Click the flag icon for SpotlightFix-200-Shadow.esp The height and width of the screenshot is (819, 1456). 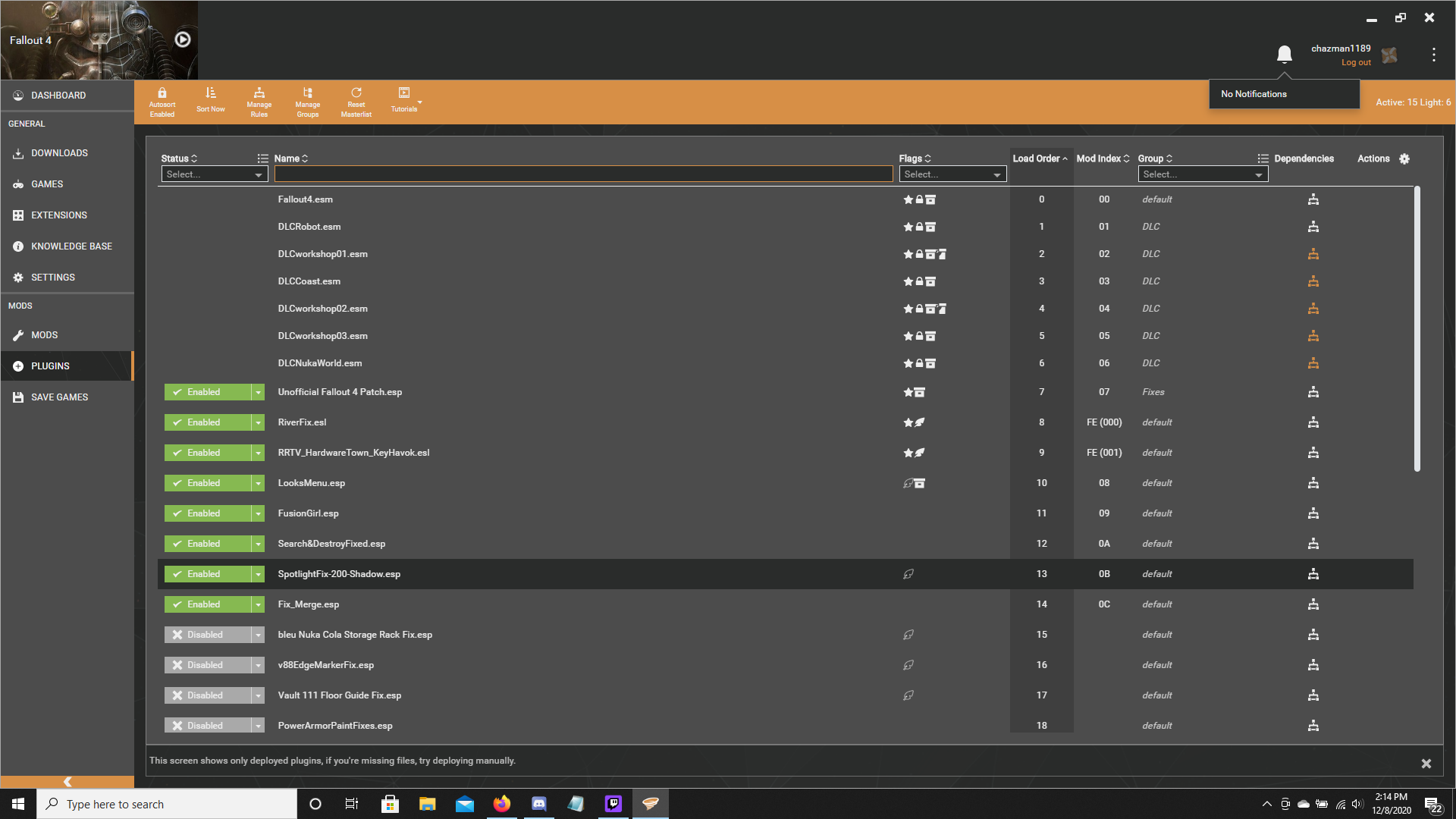pyautogui.click(x=908, y=574)
